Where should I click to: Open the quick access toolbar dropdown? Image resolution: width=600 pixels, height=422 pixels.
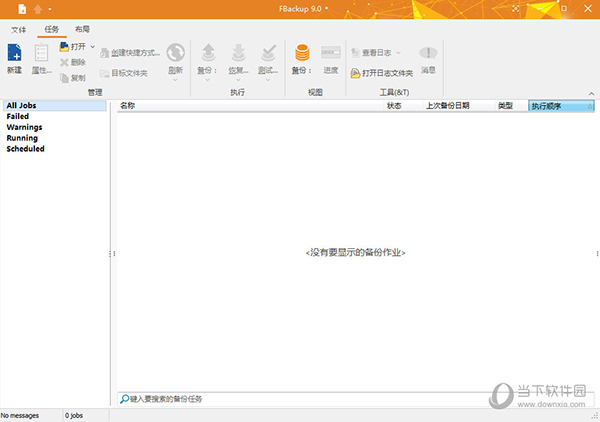pos(50,9)
